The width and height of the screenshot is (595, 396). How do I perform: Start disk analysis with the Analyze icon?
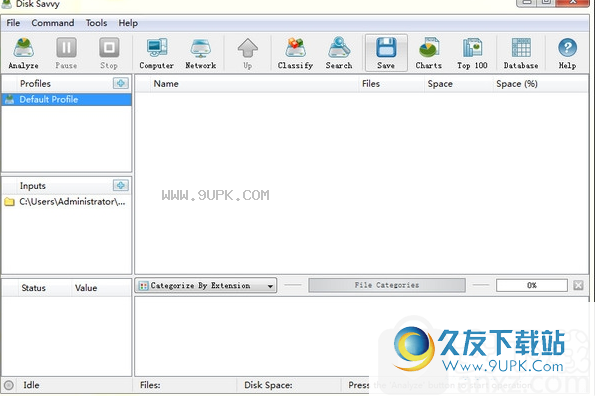click(24, 48)
